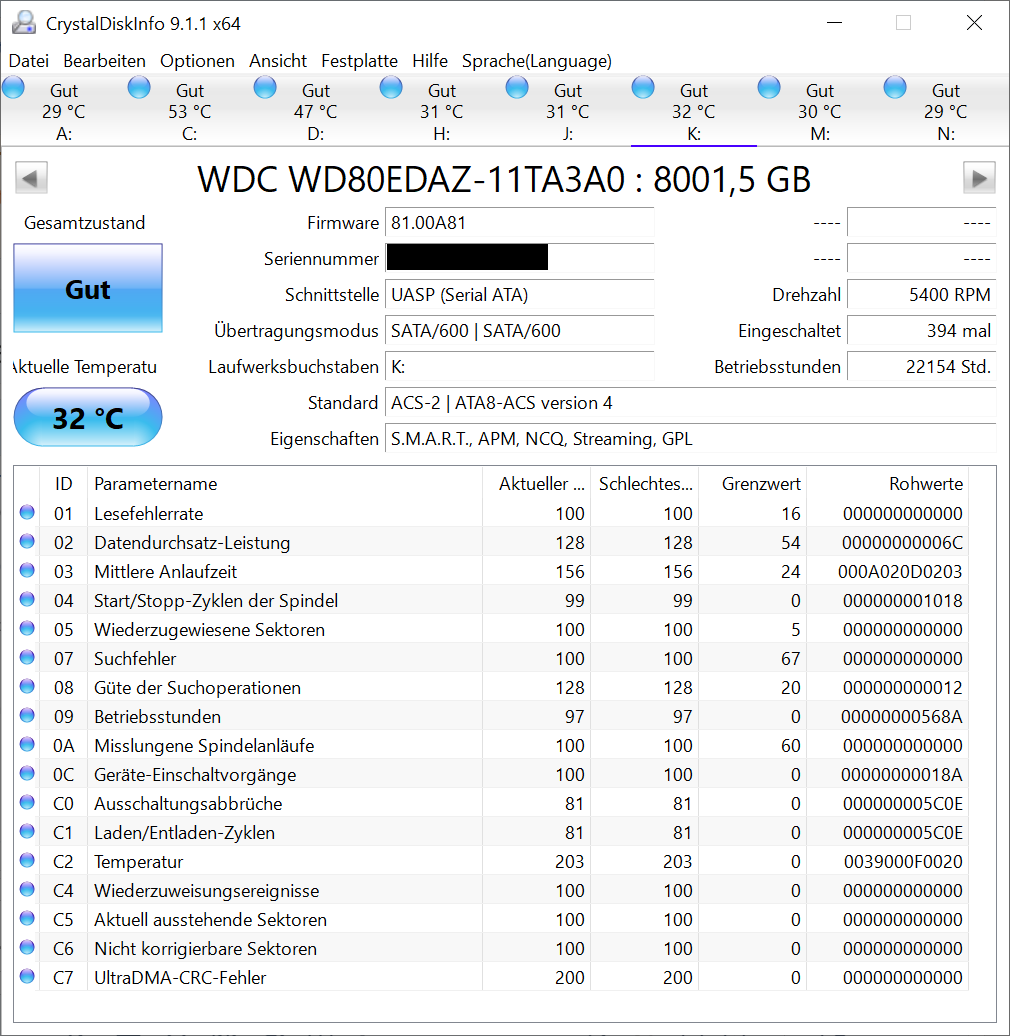Click the 32 °C temperature button

point(88,418)
